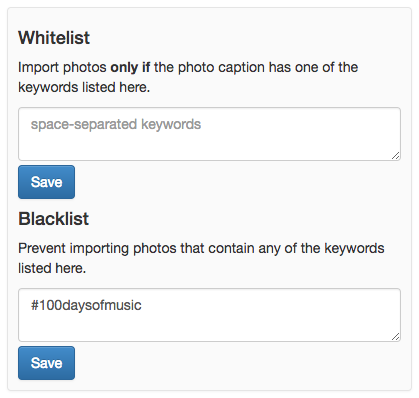Save the Blacklist keywords
The width and height of the screenshot is (419, 398).
(46, 363)
